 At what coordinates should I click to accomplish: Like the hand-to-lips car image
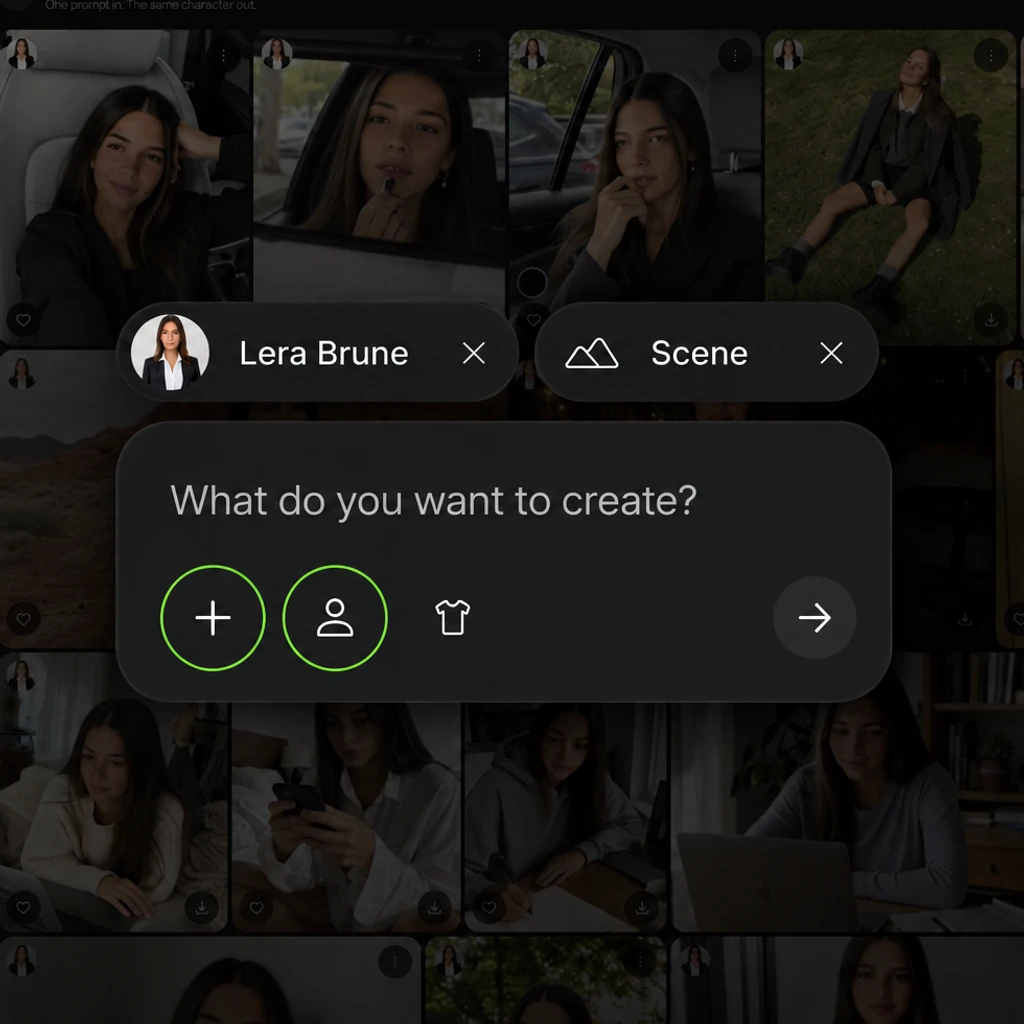(534, 320)
